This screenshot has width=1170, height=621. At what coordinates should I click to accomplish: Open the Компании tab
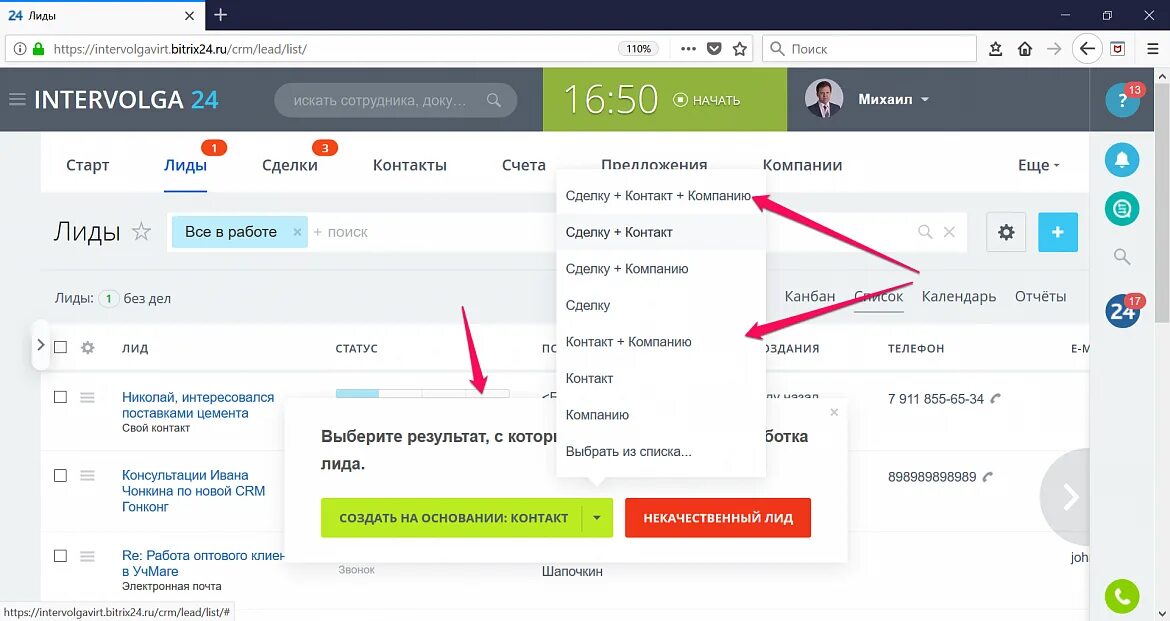coord(802,165)
